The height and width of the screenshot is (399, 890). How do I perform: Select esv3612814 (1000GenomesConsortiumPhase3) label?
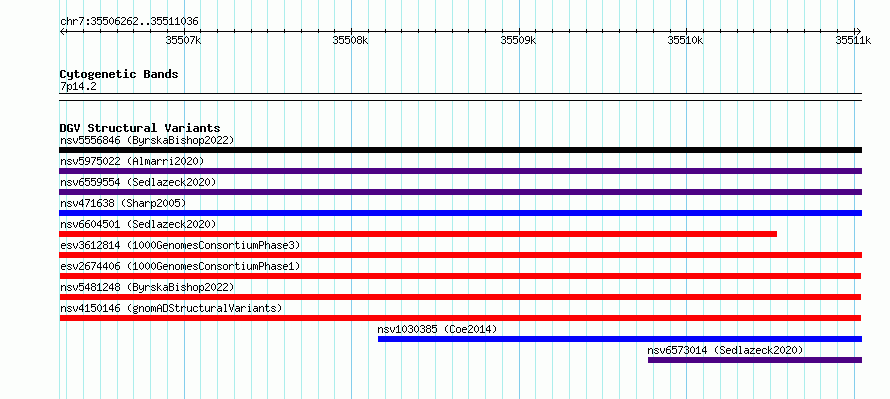(x=180, y=245)
